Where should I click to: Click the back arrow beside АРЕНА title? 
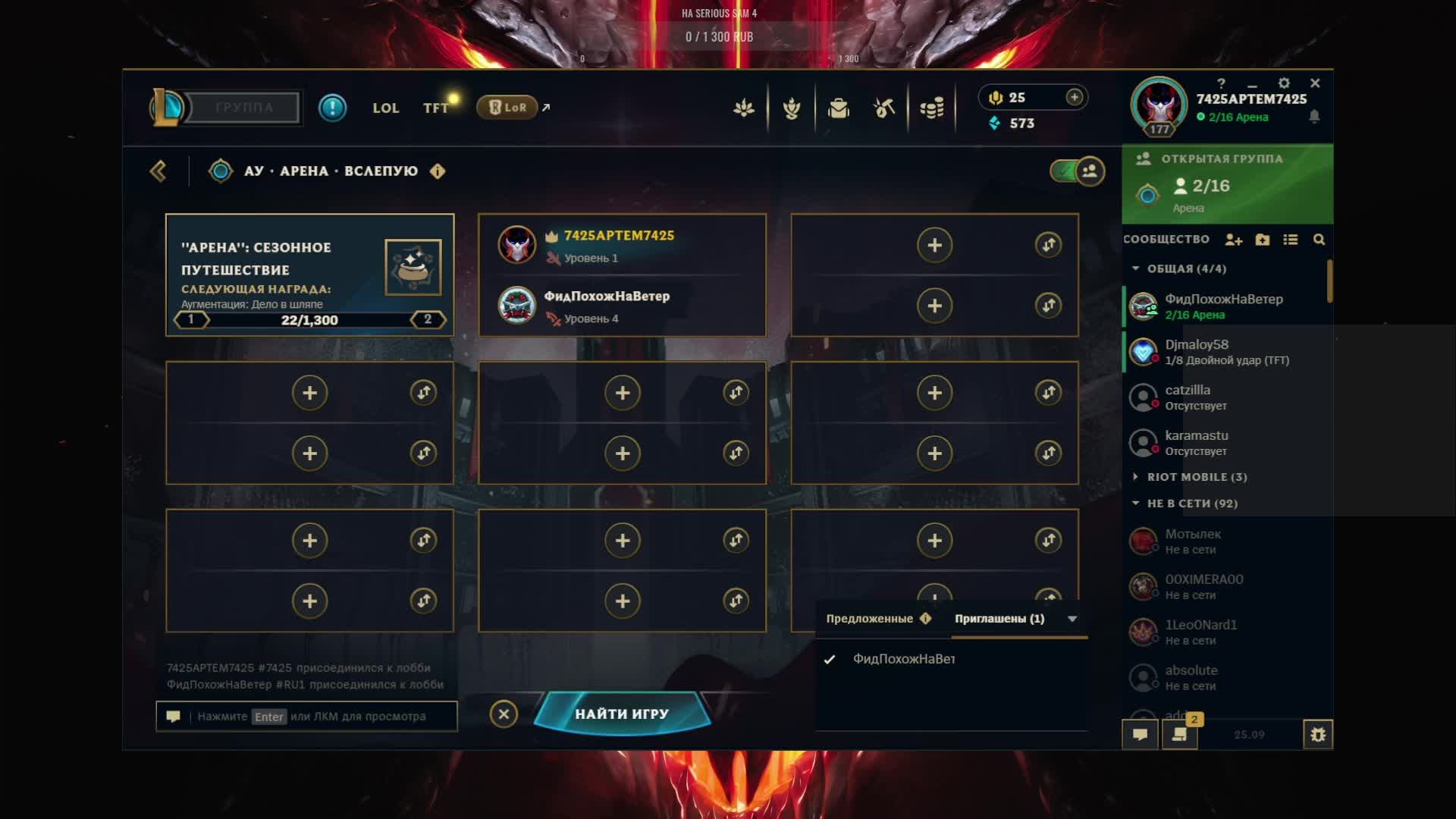click(158, 171)
